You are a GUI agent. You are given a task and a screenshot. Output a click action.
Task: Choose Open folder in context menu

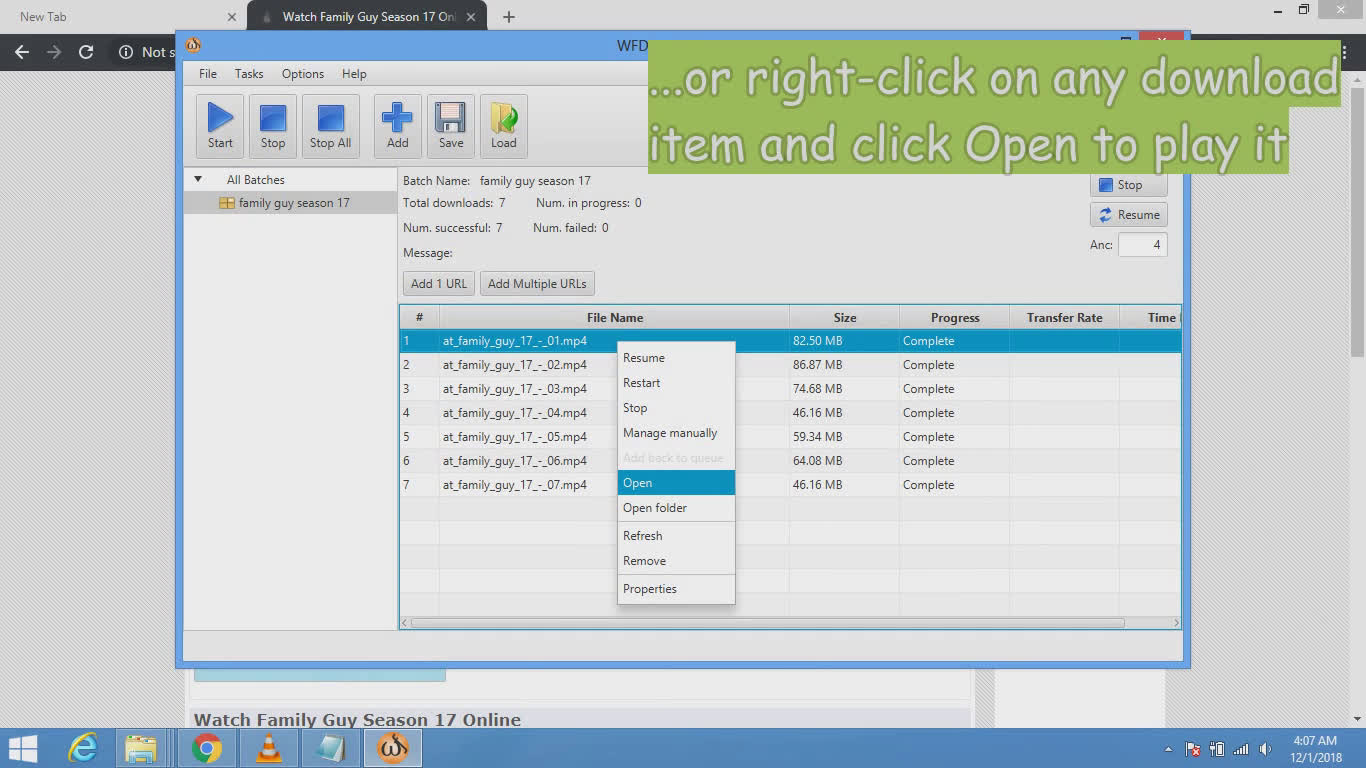tap(676, 508)
